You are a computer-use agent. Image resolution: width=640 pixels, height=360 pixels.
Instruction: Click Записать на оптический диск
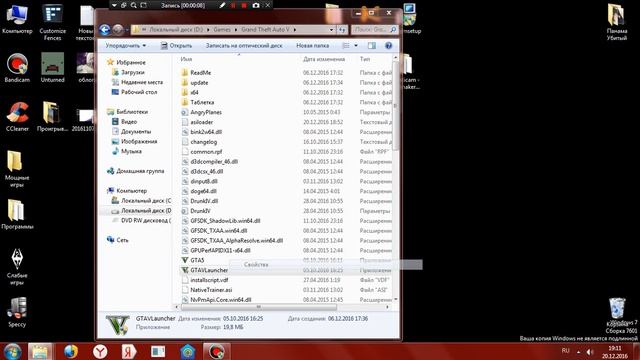244,46
